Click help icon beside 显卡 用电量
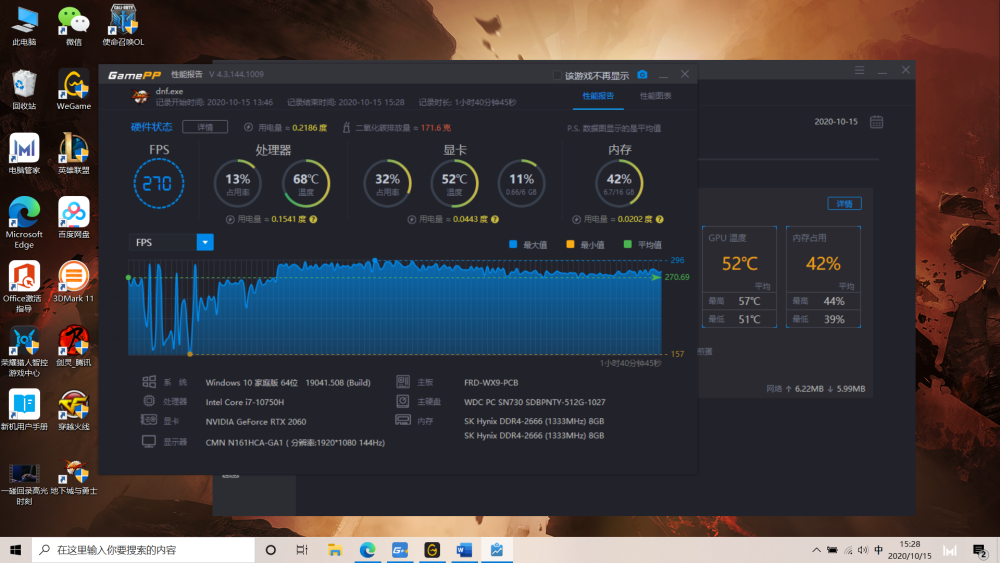 (x=495, y=219)
